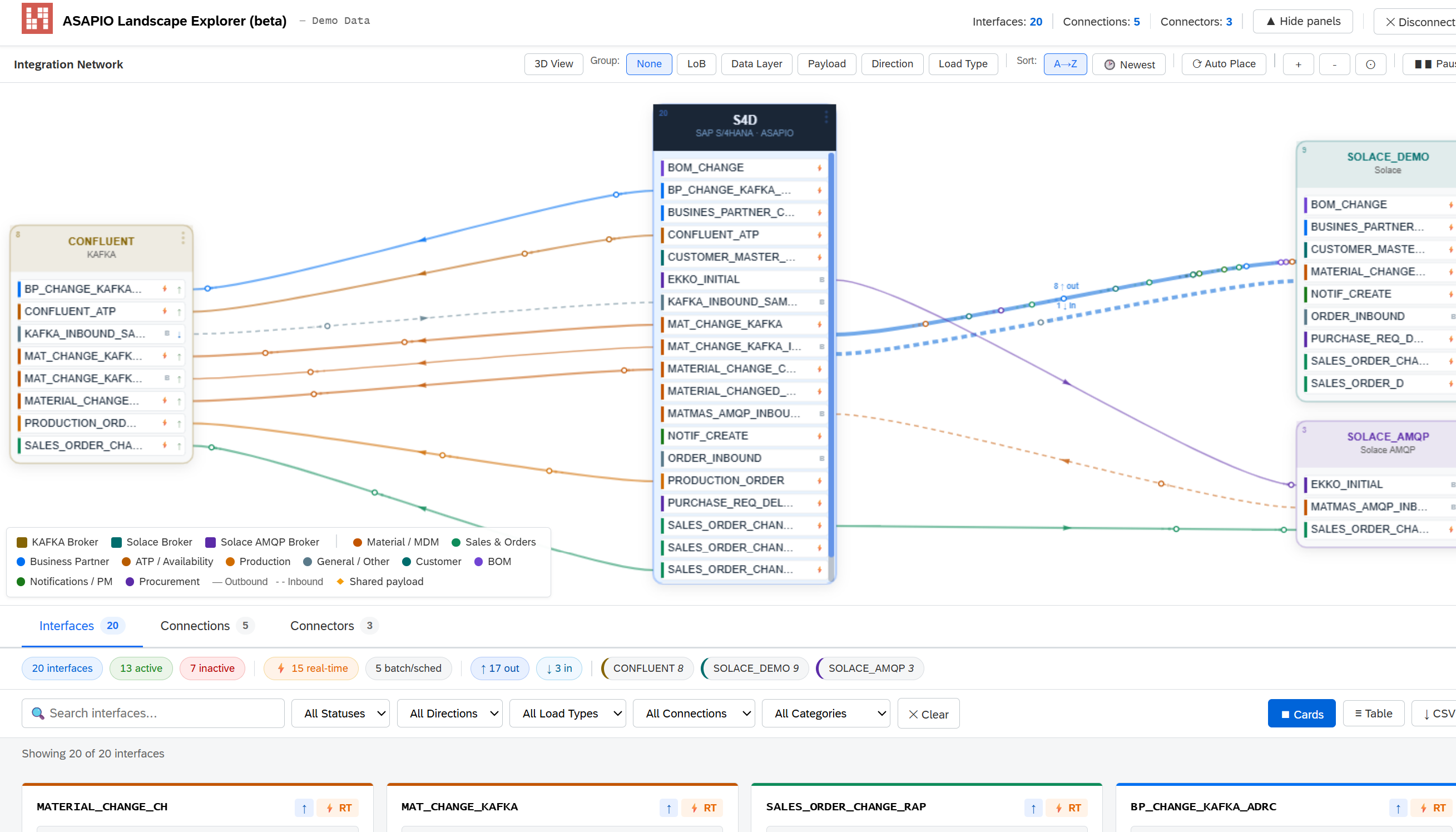Click lightning icon on S4D CONFLUENT_ATP row

point(819,235)
